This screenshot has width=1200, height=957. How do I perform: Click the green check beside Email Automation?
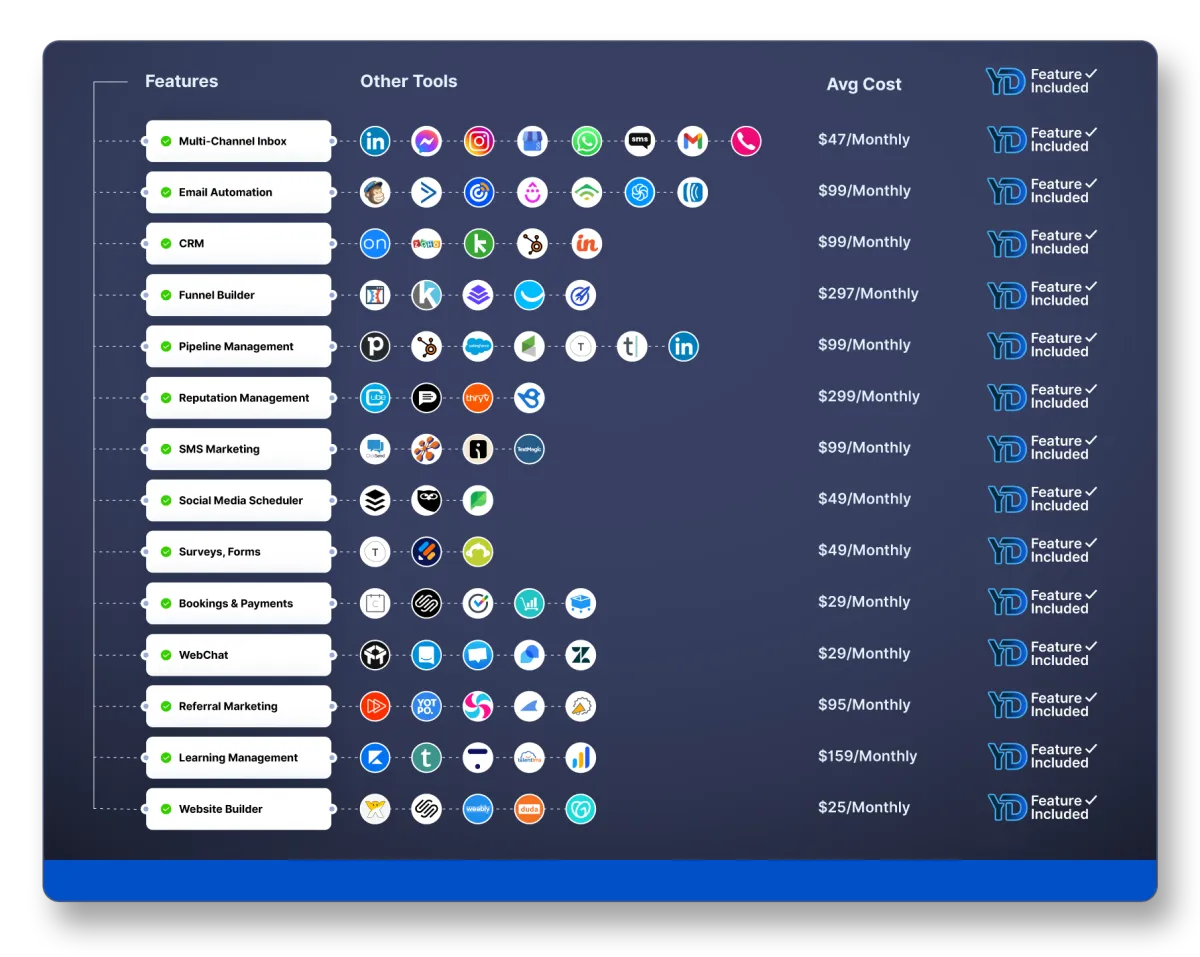pos(166,192)
